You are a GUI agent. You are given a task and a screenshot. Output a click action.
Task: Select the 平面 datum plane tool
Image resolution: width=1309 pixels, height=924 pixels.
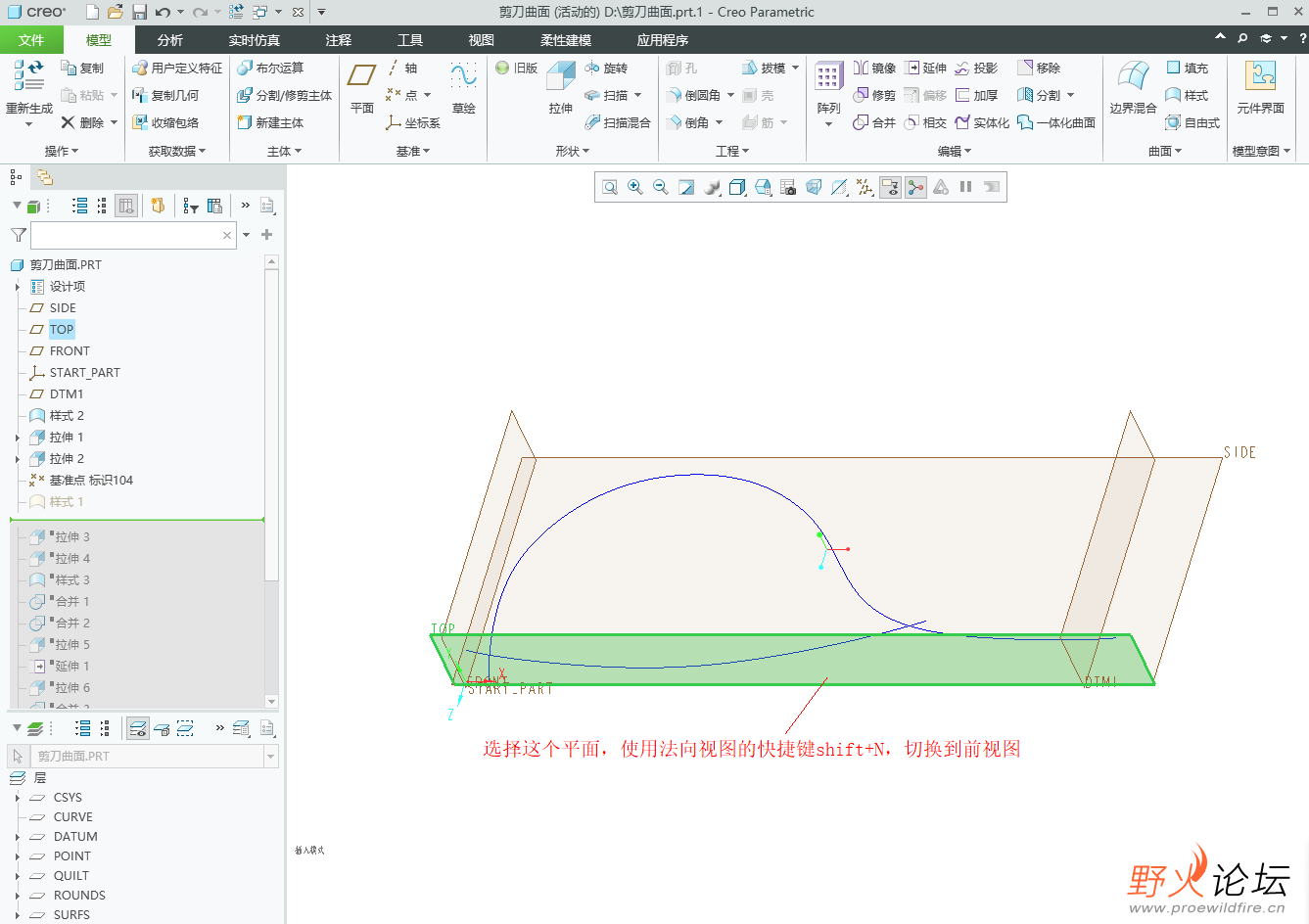[x=362, y=88]
